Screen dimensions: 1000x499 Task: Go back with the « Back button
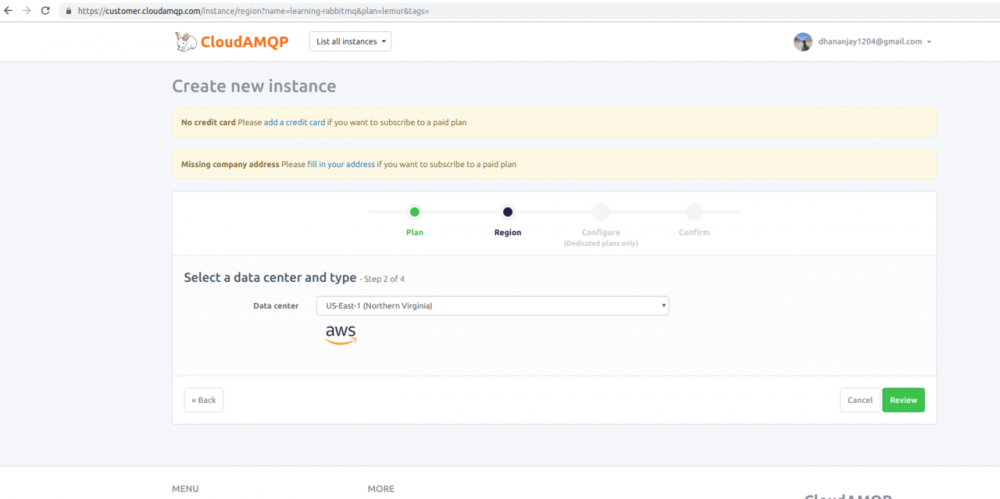[204, 400]
